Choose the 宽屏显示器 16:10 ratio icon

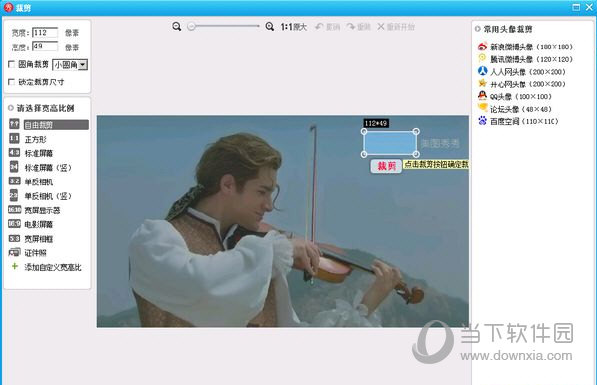click(14, 209)
